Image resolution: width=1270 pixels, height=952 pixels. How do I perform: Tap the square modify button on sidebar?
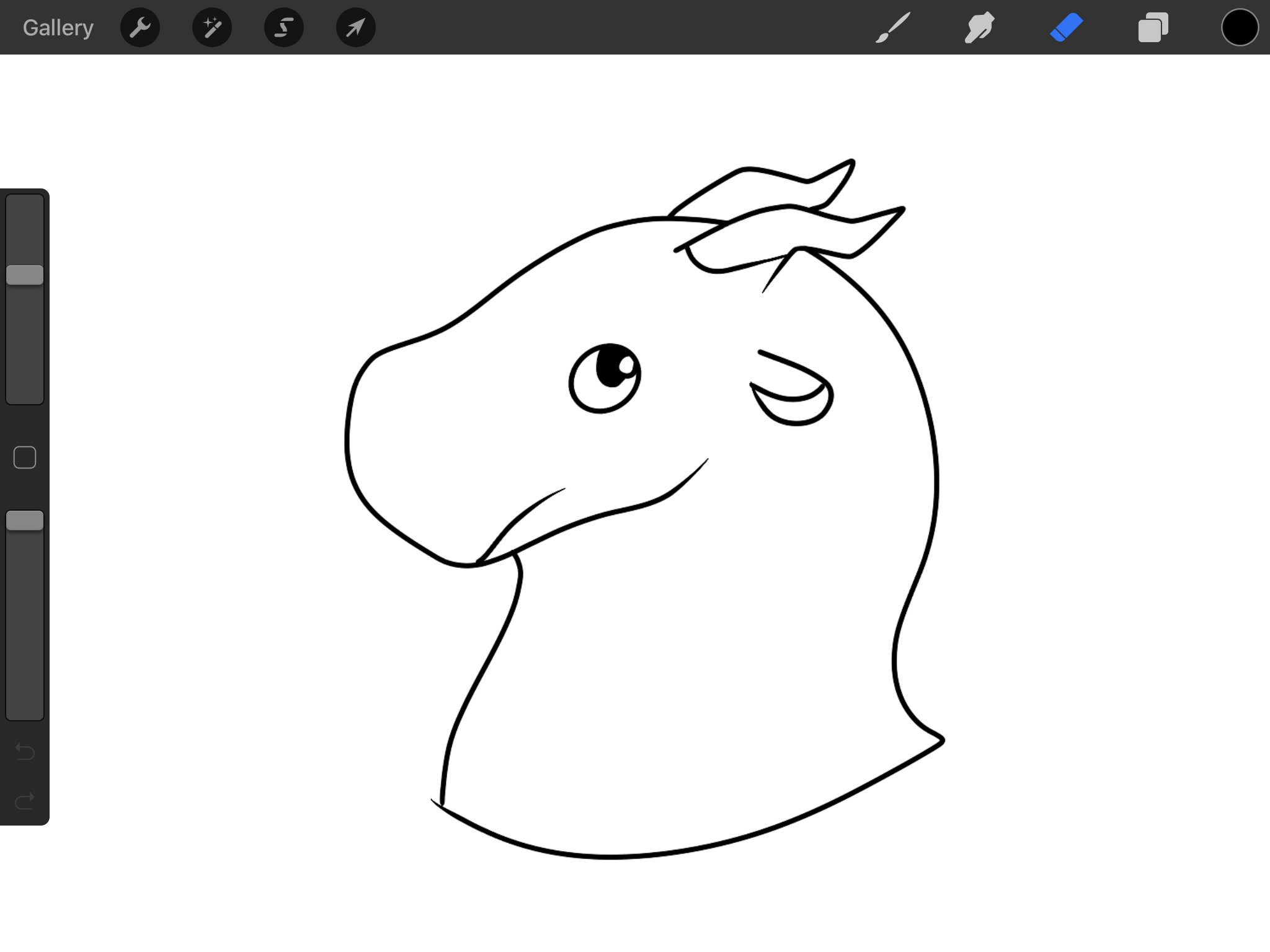click(x=25, y=457)
